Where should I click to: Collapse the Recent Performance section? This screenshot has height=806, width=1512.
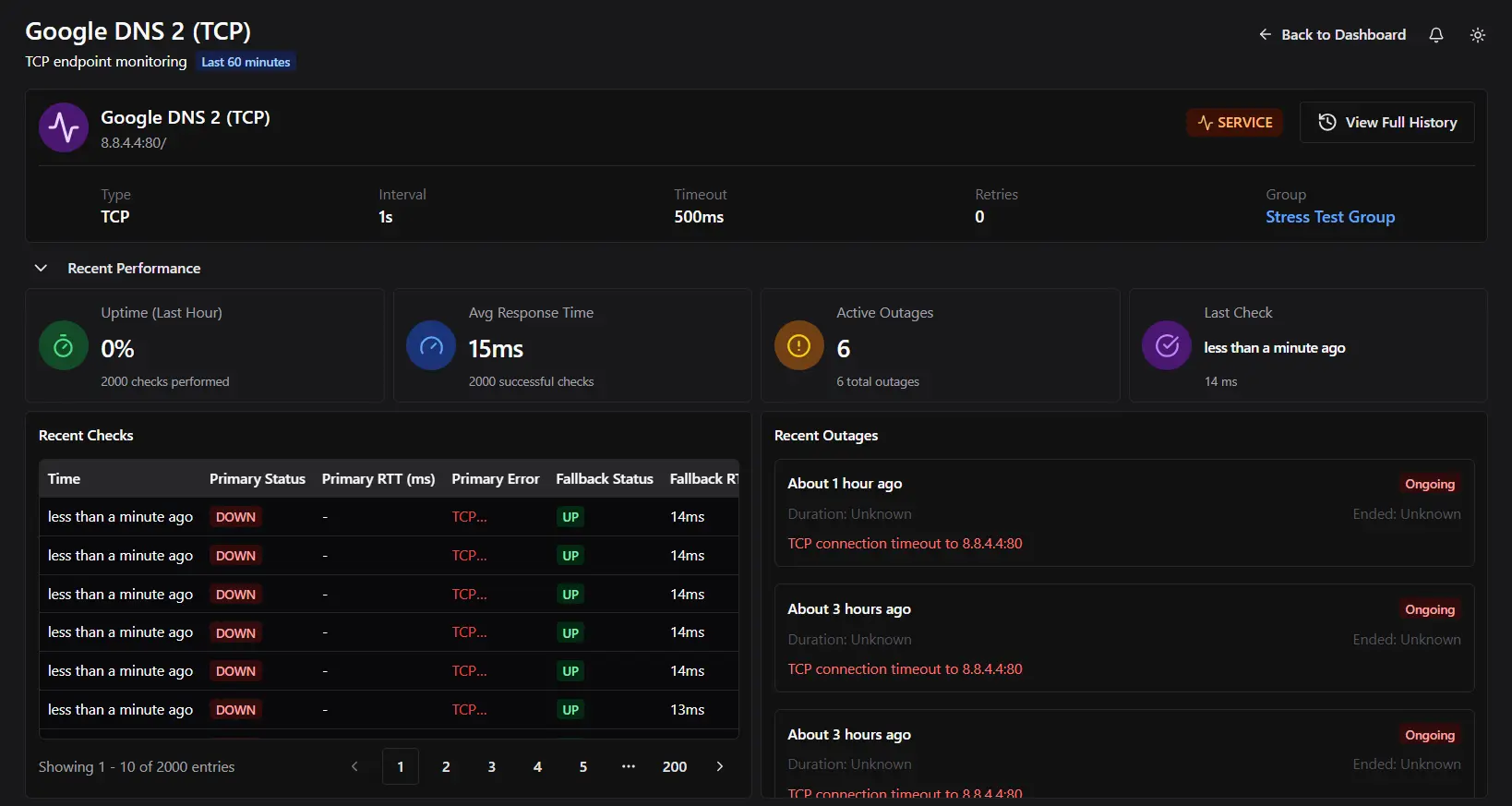(x=41, y=269)
